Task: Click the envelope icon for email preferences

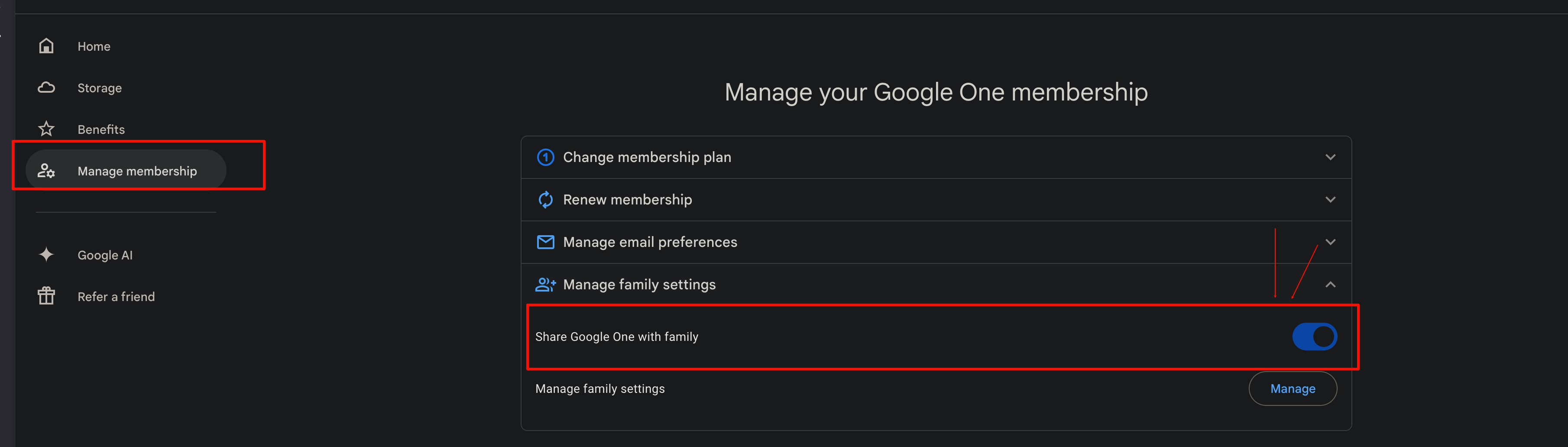Action: [545, 243]
